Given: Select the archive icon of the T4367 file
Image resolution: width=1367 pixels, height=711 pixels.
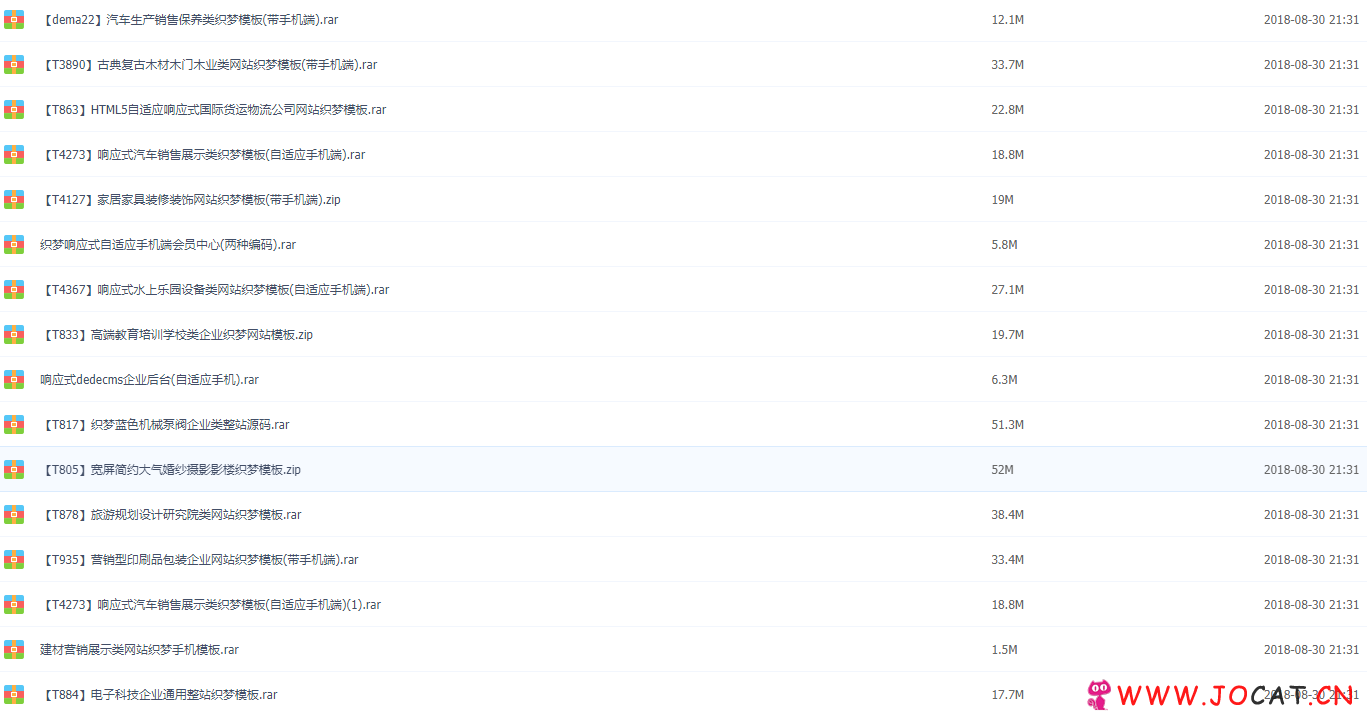Looking at the screenshot, I should tap(14, 290).
